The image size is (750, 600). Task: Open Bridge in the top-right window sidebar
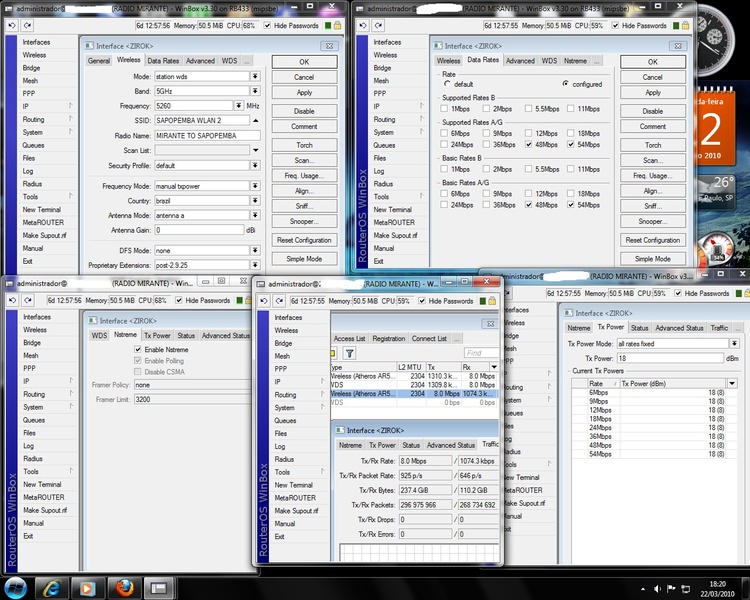tap(382, 68)
